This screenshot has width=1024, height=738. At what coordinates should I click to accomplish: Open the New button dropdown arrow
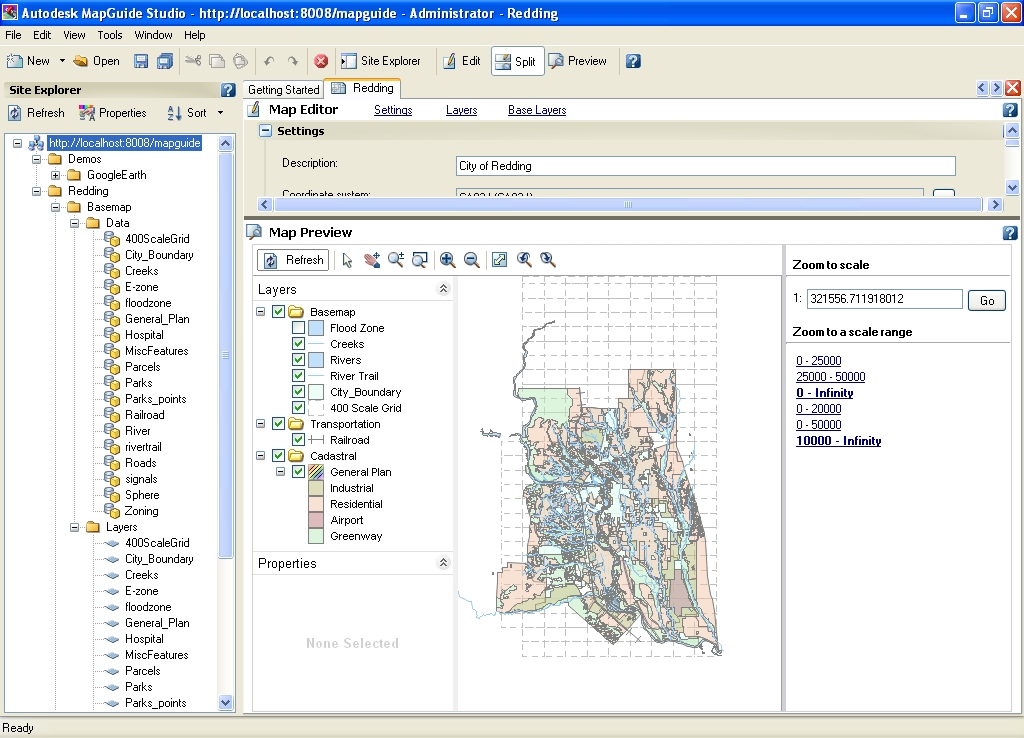62,61
